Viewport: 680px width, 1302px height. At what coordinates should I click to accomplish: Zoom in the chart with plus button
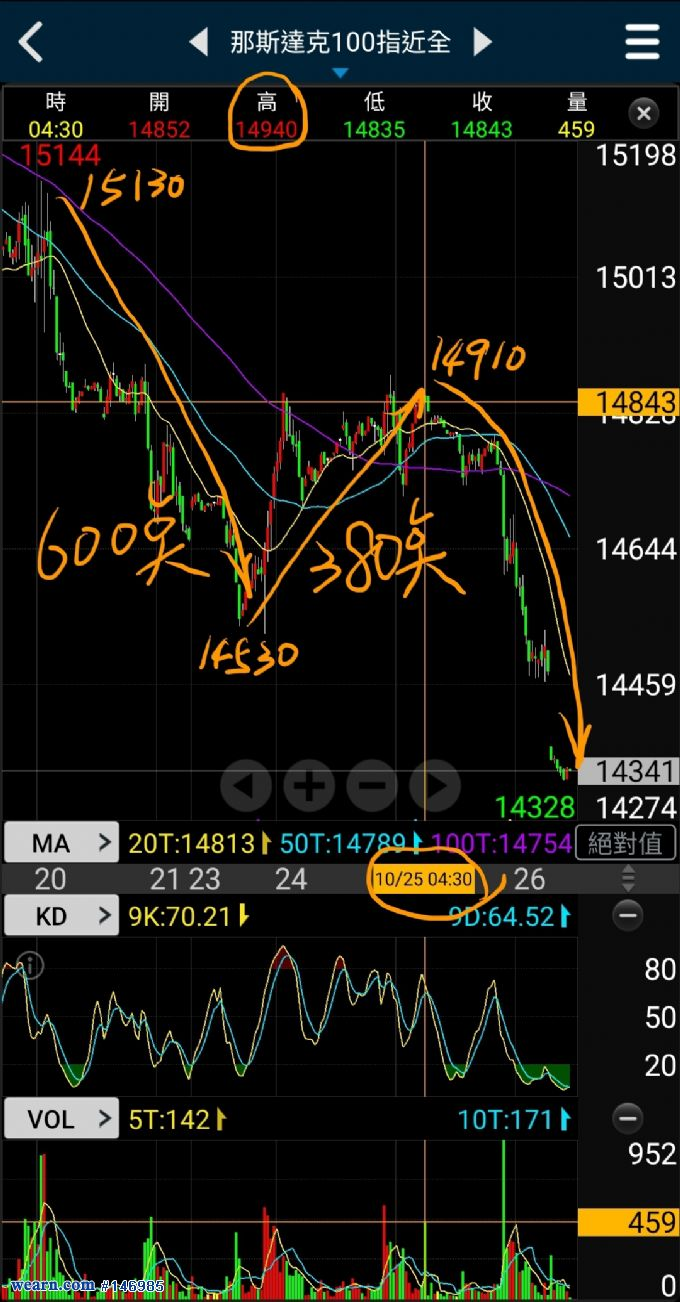coord(309,787)
